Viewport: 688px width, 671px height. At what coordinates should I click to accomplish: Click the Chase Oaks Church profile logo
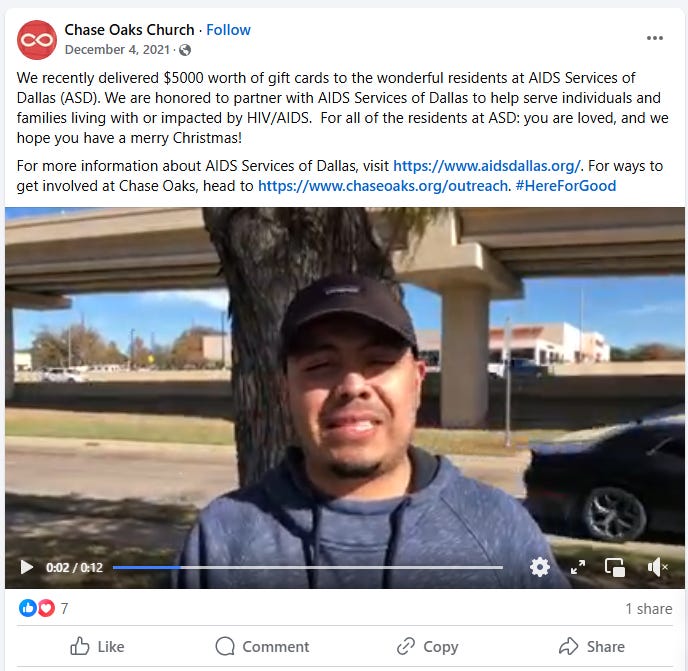(37, 40)
